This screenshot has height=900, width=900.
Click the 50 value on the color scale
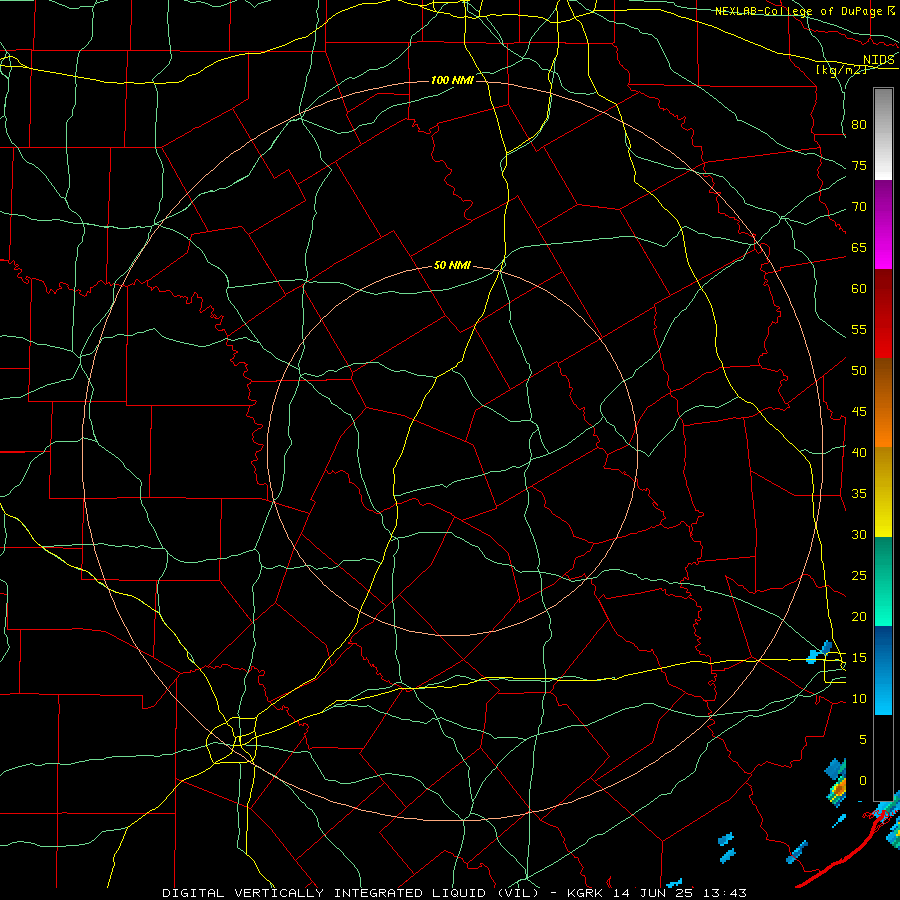click(859, 371)
